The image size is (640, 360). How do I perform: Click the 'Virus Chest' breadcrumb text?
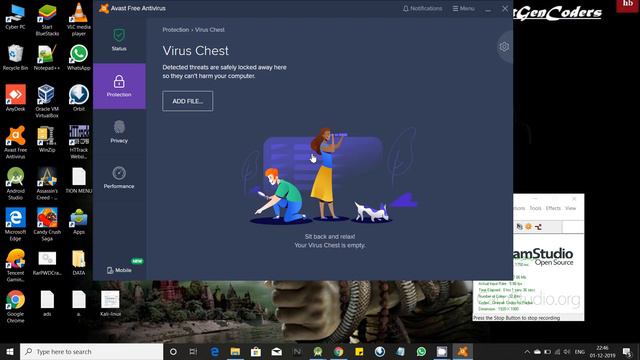click(209, 30)
